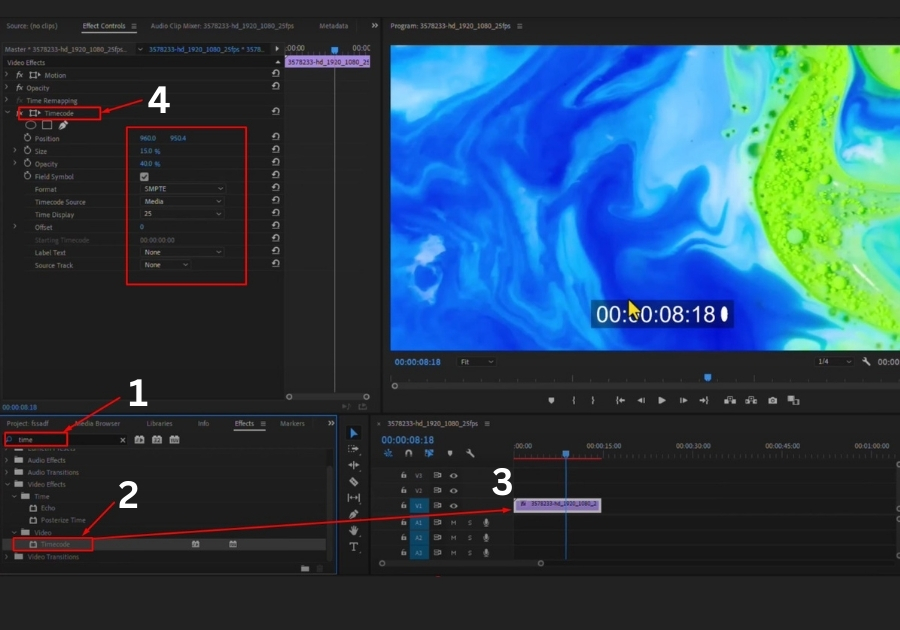900x630 pixels.
Task: Expand the Motion effect properties
Action: click(7, 75)
